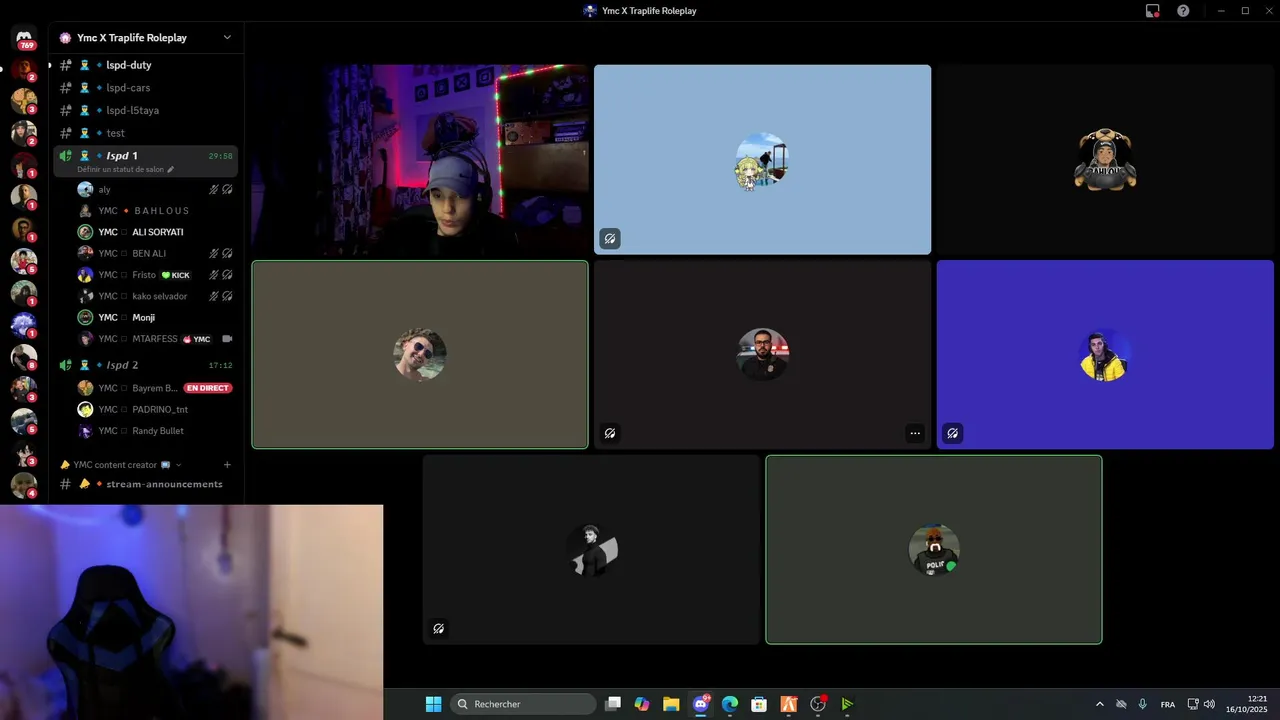Open the lspd-l5taya text channel

pos(146,110)
